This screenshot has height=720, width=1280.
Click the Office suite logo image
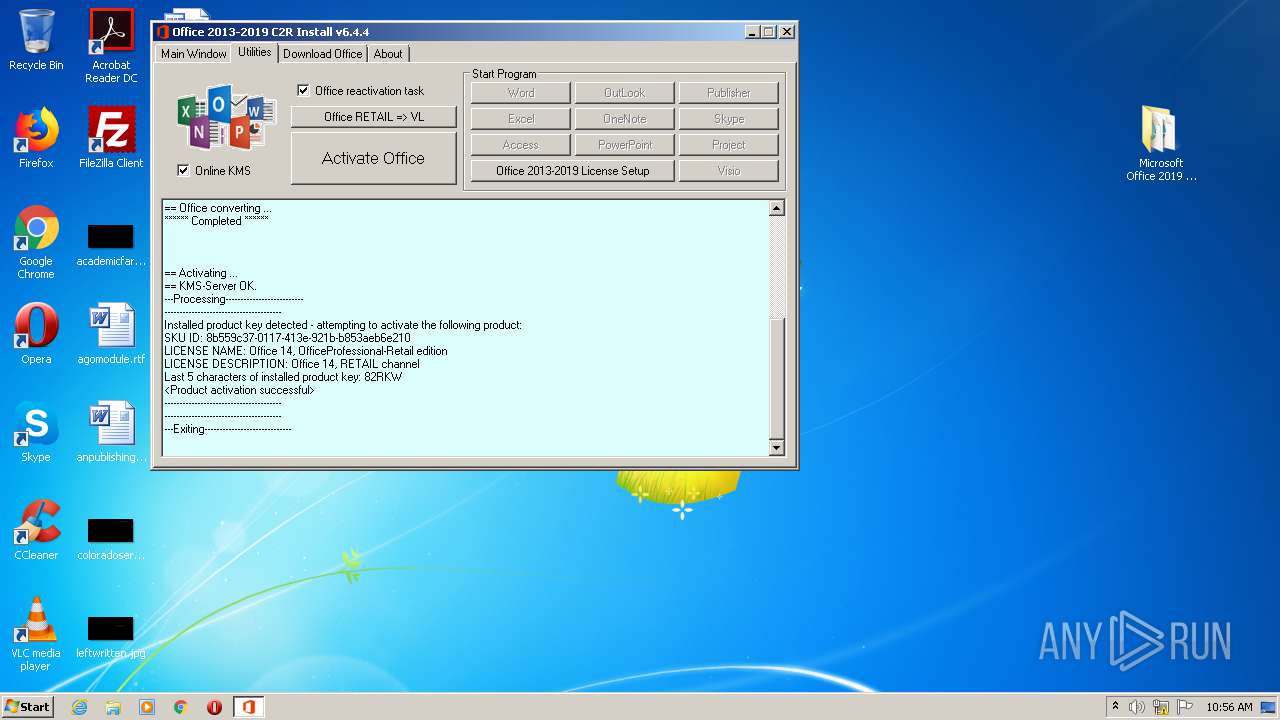coord(226,116)
